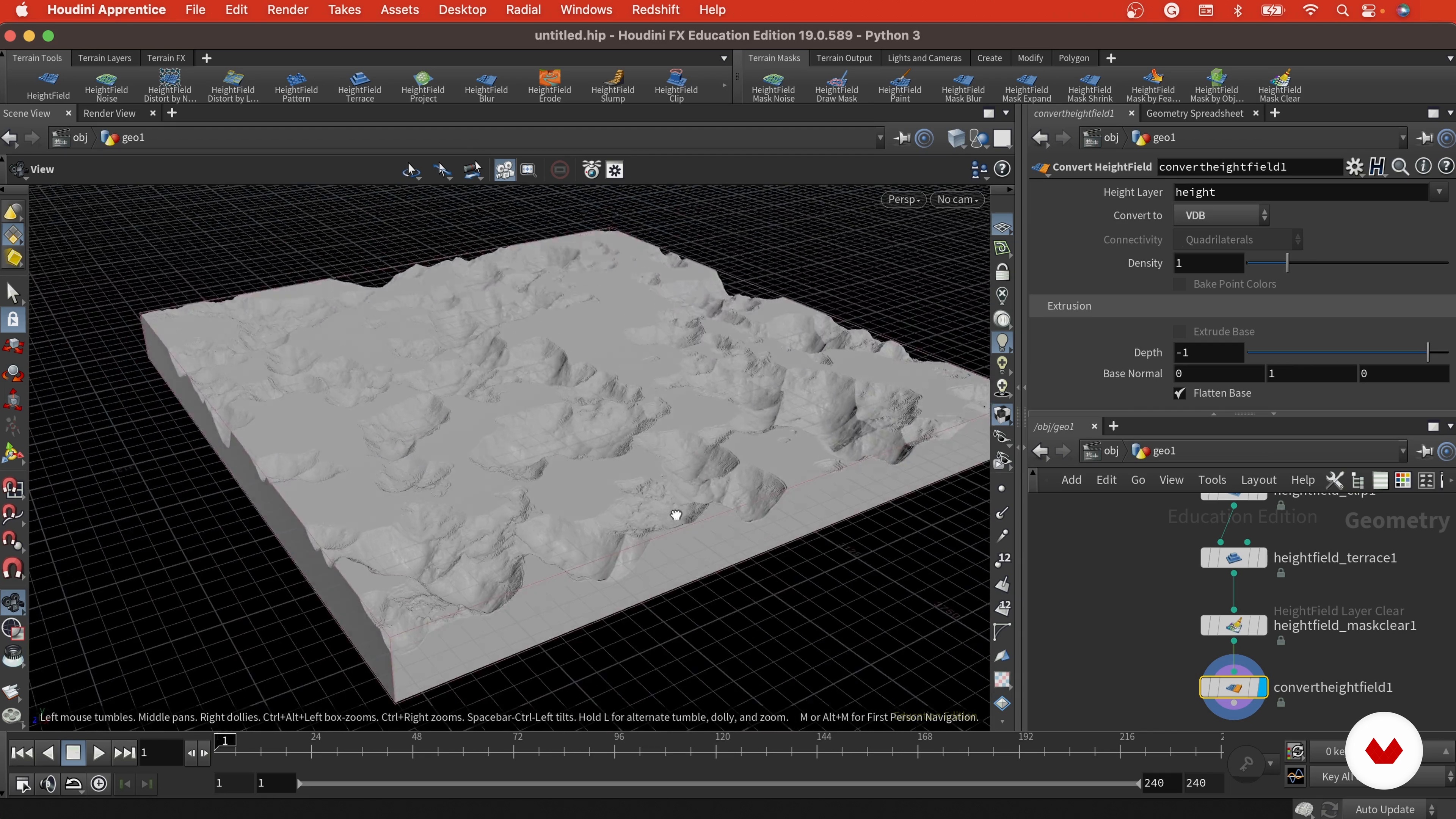Select the HeightField Blur shelf tool
This screenshot has height=819, width=1456.
486,86
